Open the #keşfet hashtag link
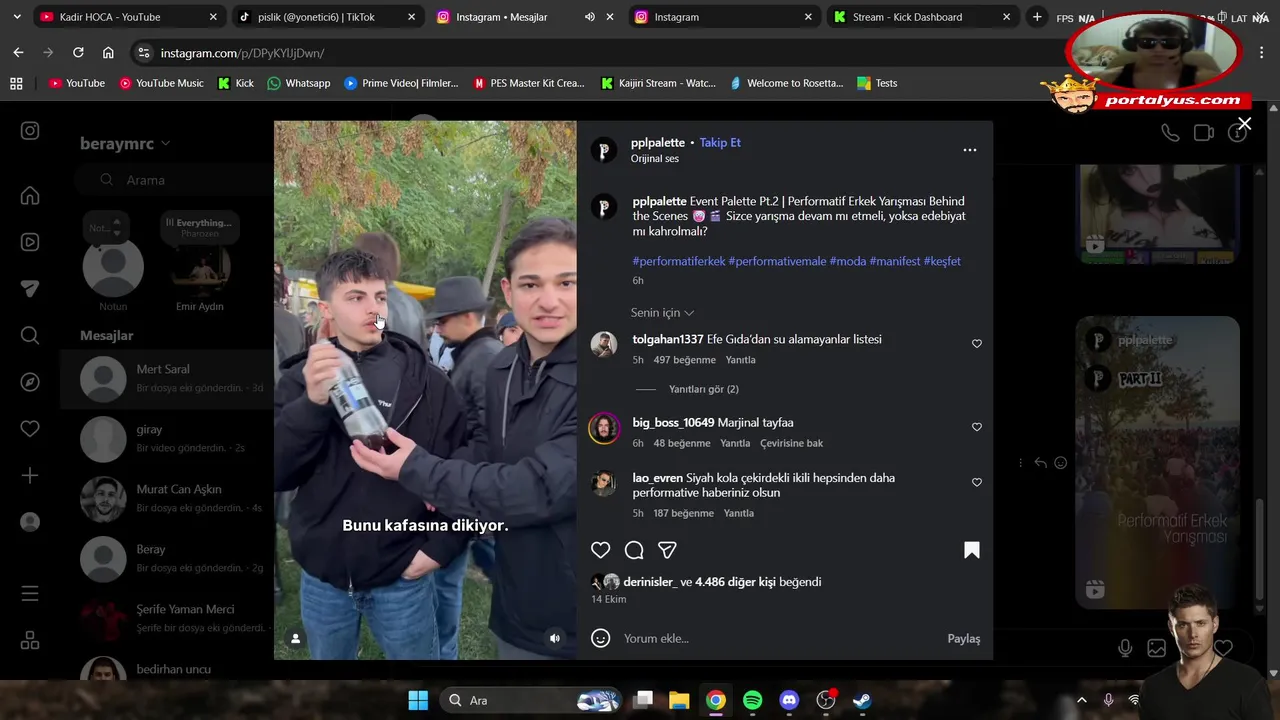The image size is (1280, 720). point(942,261)
